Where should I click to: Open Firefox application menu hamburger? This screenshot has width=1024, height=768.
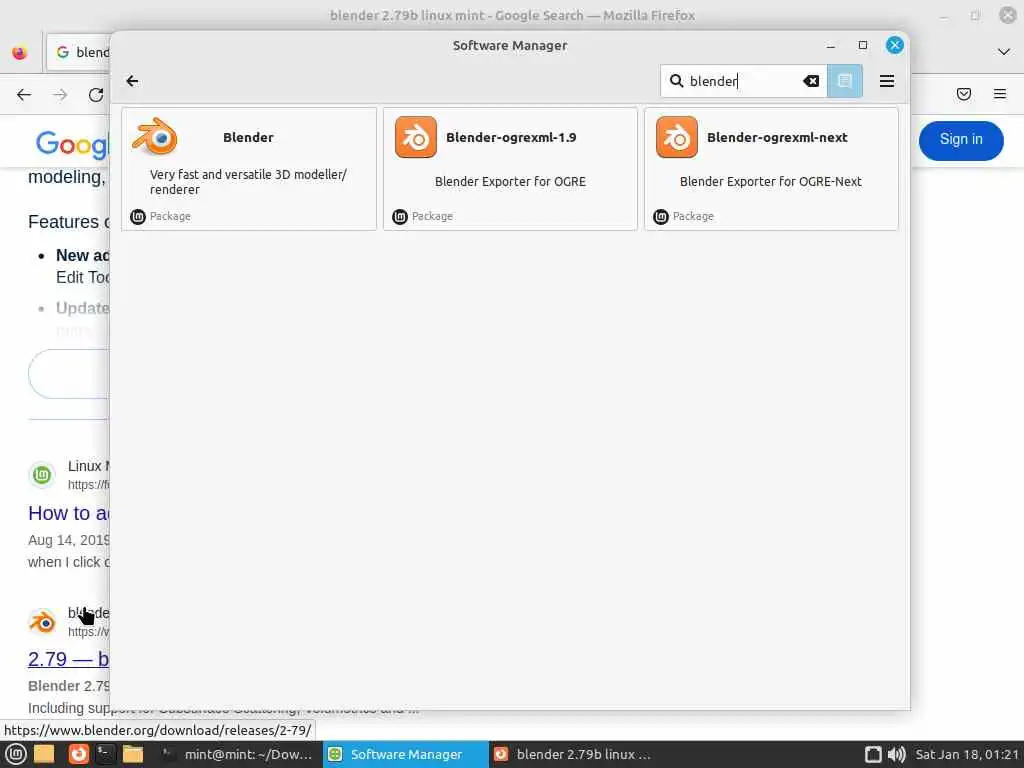(999, 94)
